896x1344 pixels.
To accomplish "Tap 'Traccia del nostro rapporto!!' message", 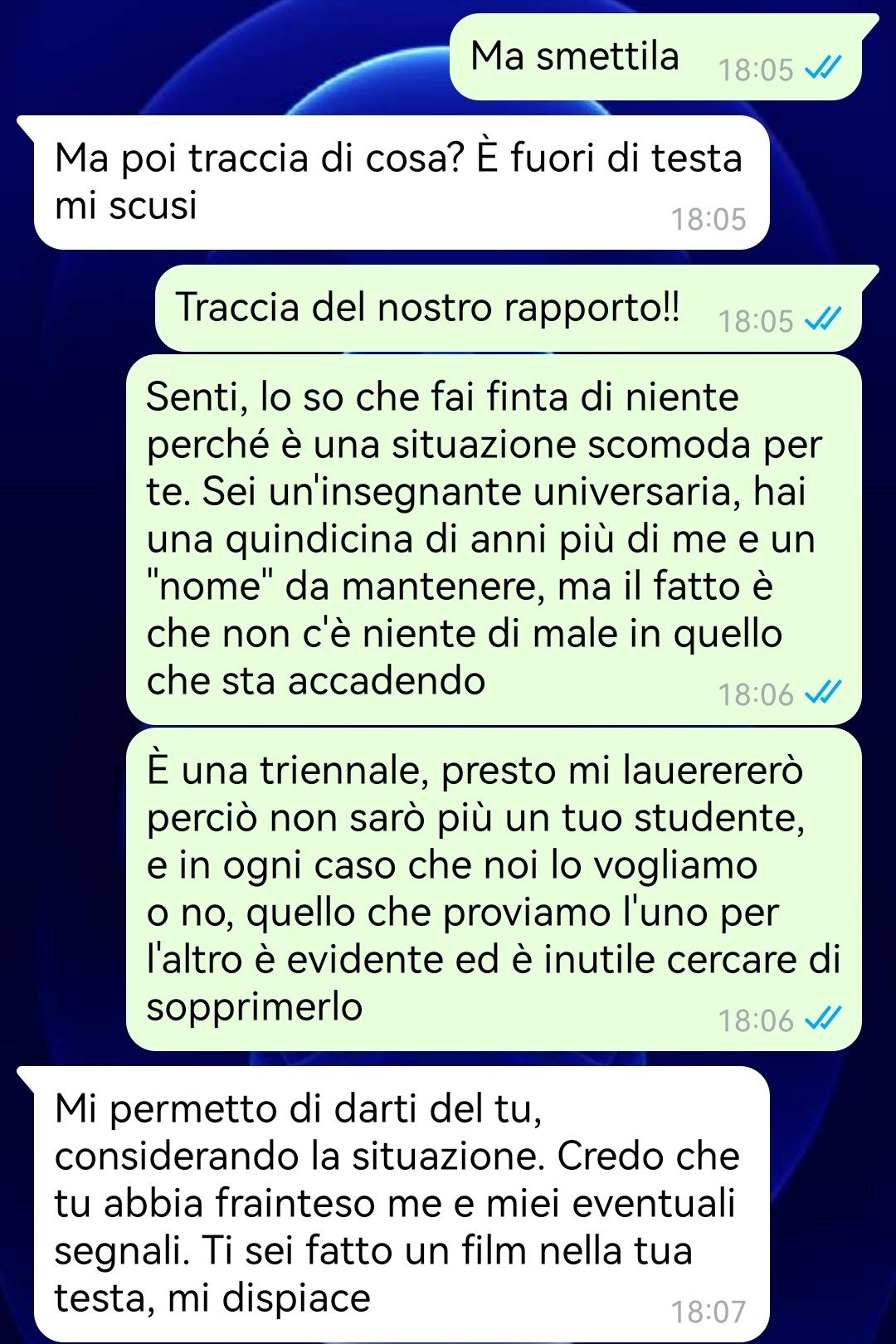I will 509,308.
